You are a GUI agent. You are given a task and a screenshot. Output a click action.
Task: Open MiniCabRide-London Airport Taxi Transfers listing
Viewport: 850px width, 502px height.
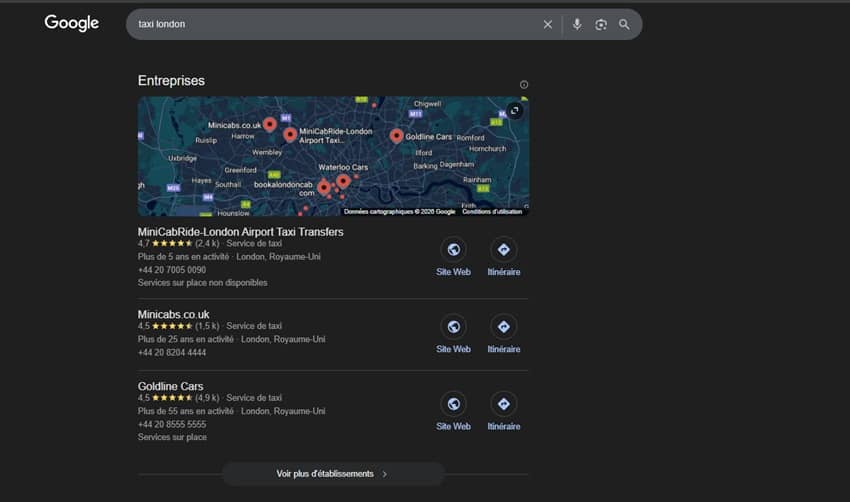(x=240, y=231)
